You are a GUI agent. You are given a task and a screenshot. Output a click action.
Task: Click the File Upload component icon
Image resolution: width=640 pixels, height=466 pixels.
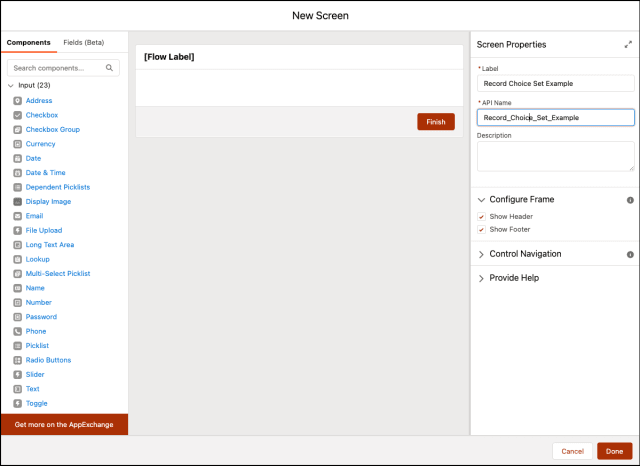point(18,231)
